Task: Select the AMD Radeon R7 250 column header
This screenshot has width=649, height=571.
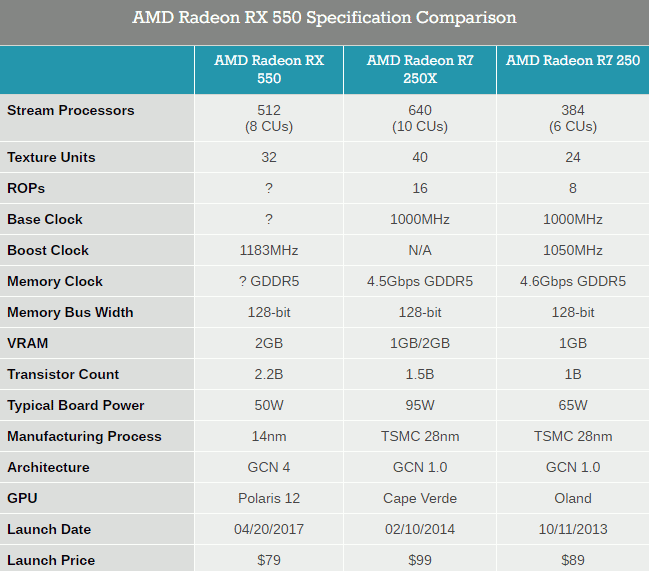Action: pyautogui.click(x=573, y=70)
